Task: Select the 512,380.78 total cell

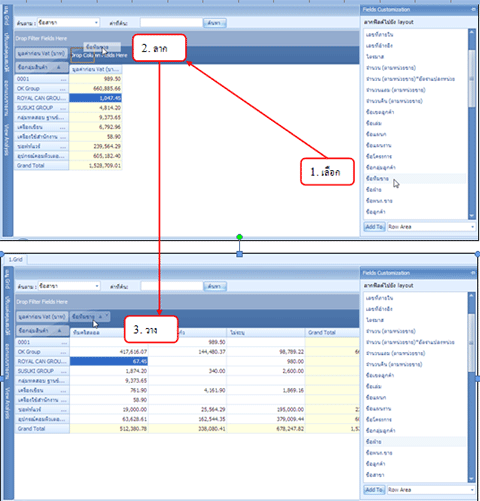Action: [x=109, y=429]
